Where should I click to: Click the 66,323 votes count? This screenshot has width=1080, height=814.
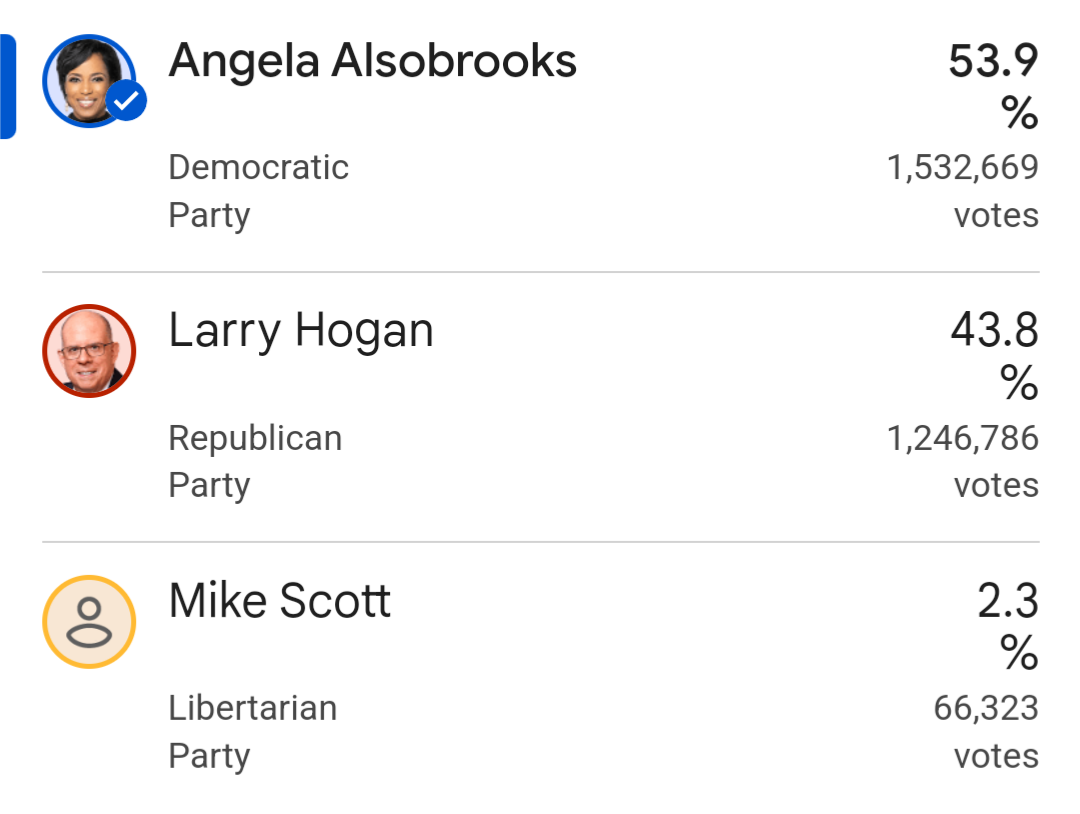986,731
